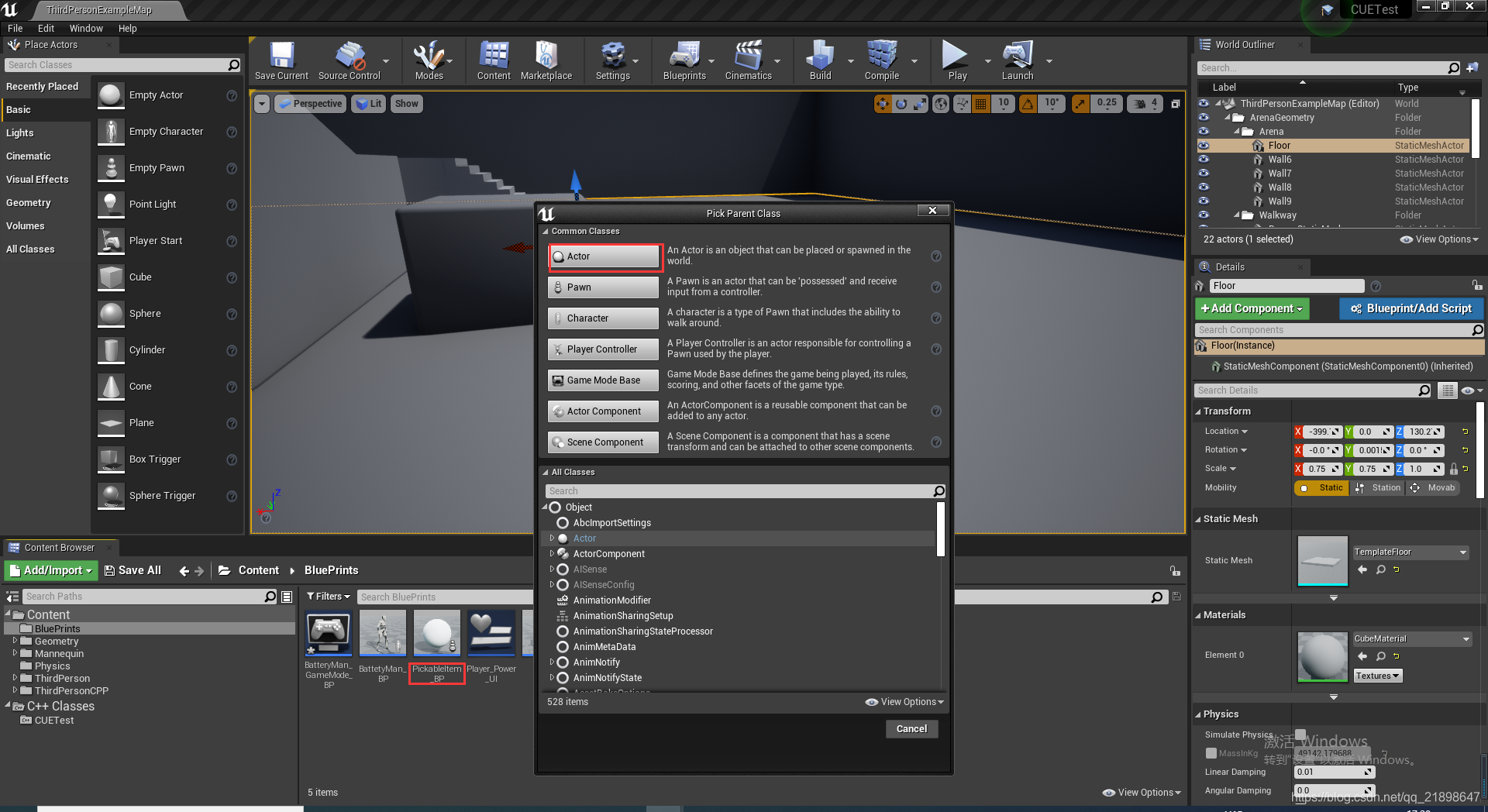Select the PickableItem_BP asset thumbnail

point(436,633)
